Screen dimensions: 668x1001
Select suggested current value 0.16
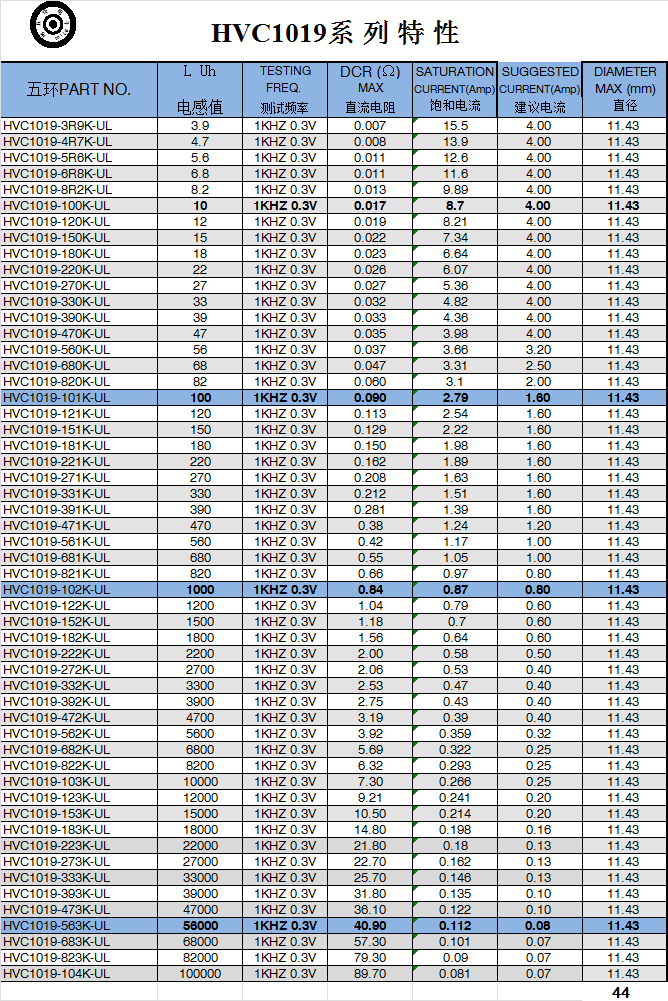point(538,829)
